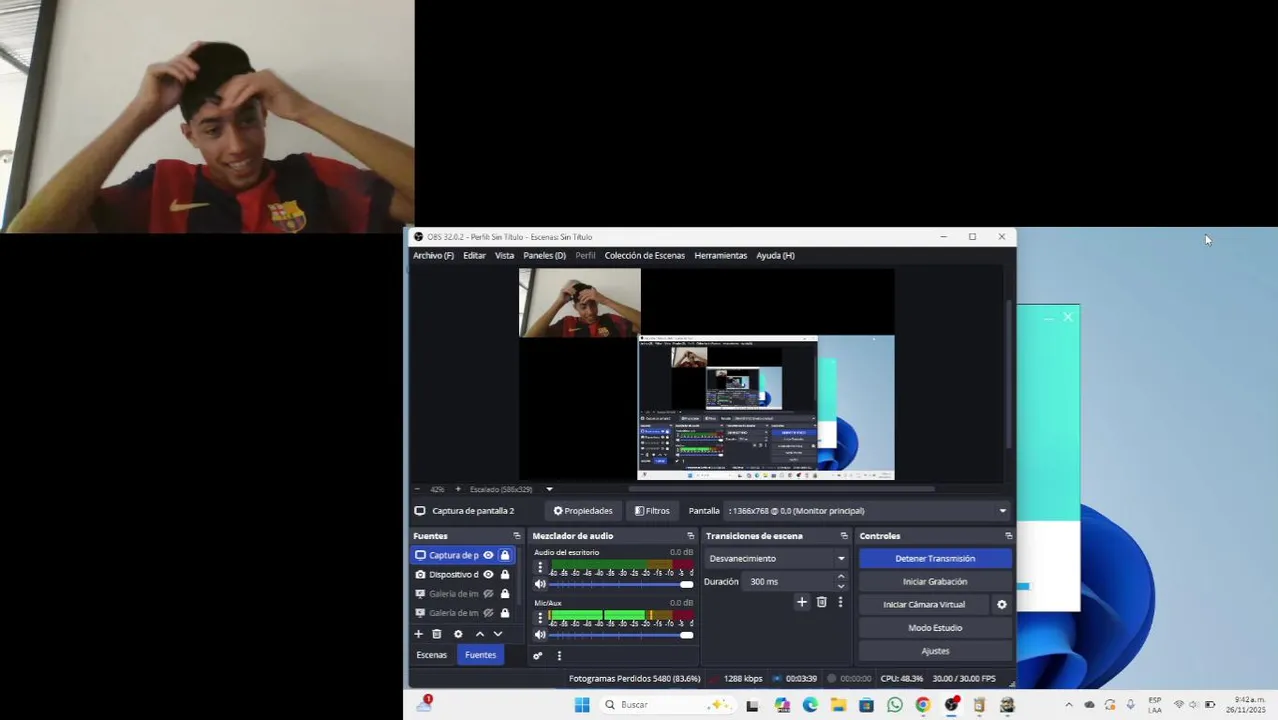
Task: Mute the Audio del escritorio channel
Action: click(x=541, y=584)
